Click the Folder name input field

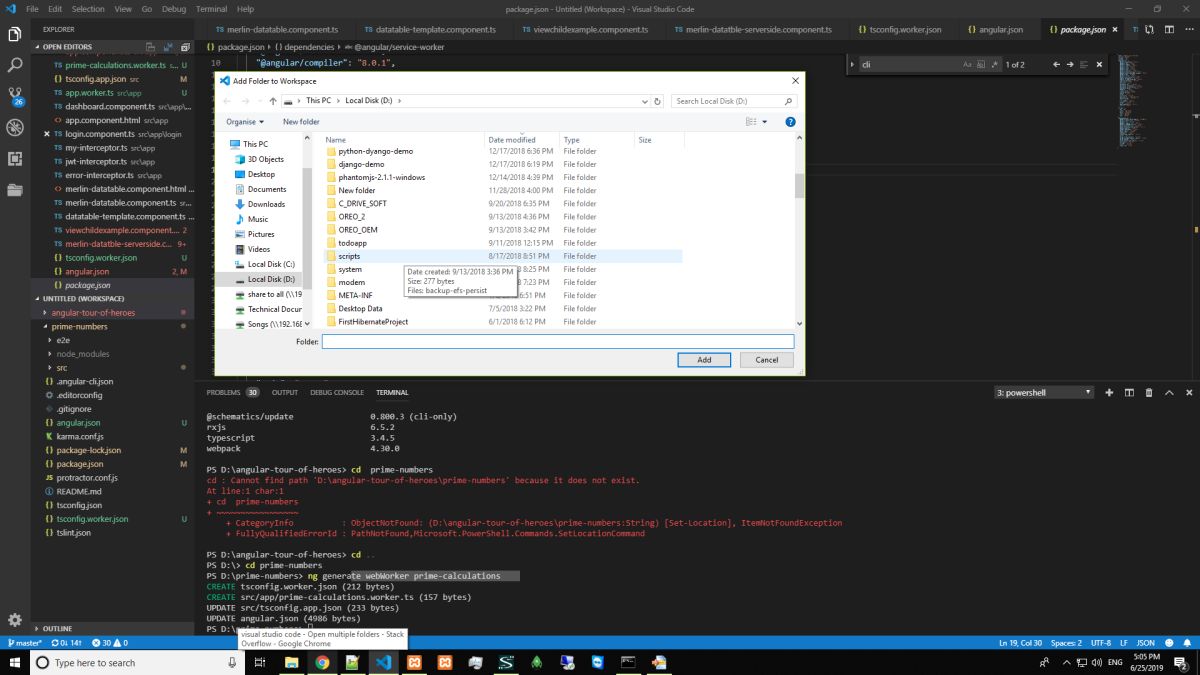click(558, 342)
